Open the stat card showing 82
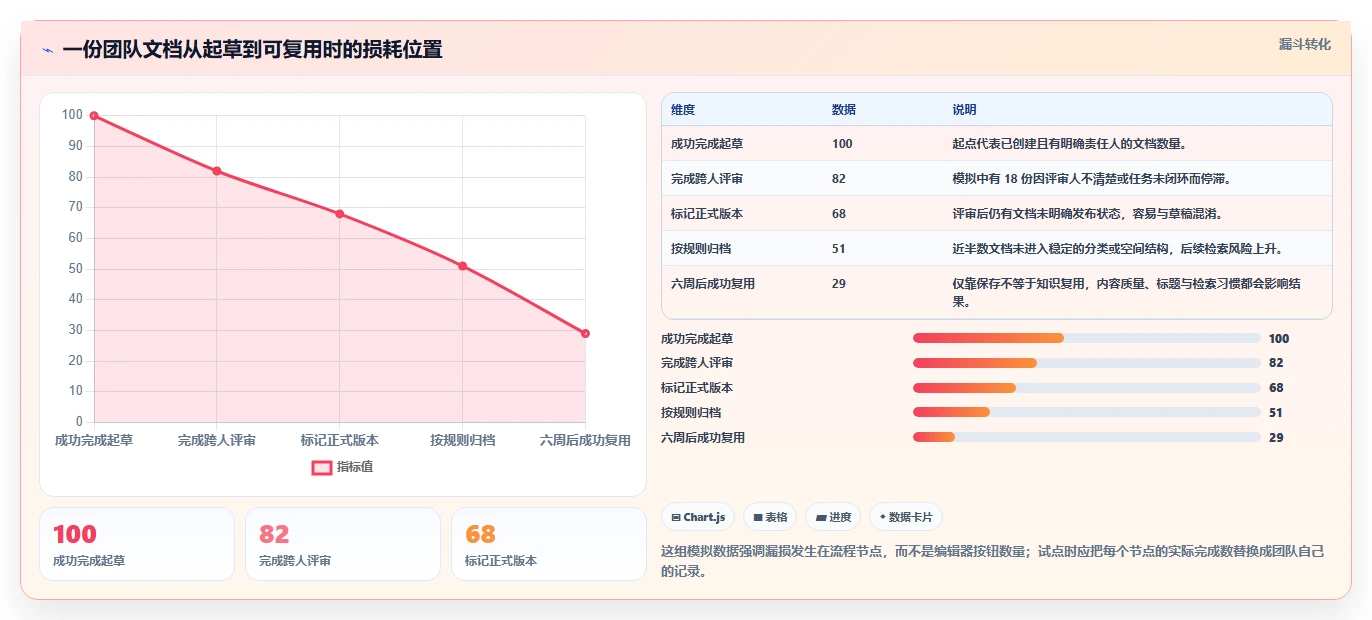Viewport: 1372px width, 620px height. click(343, 544)
